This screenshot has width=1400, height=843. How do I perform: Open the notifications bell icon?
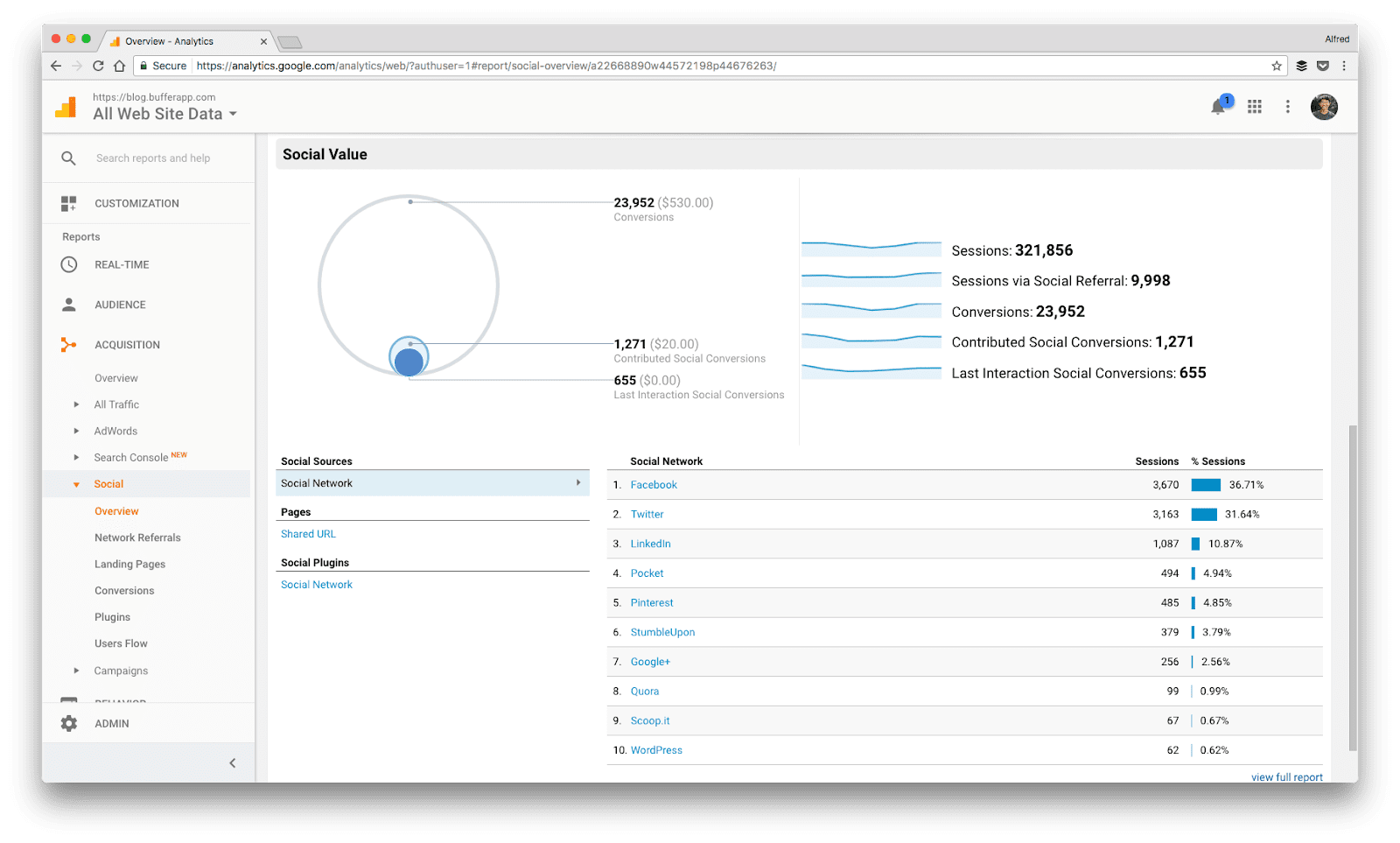tap(1218, 107)
